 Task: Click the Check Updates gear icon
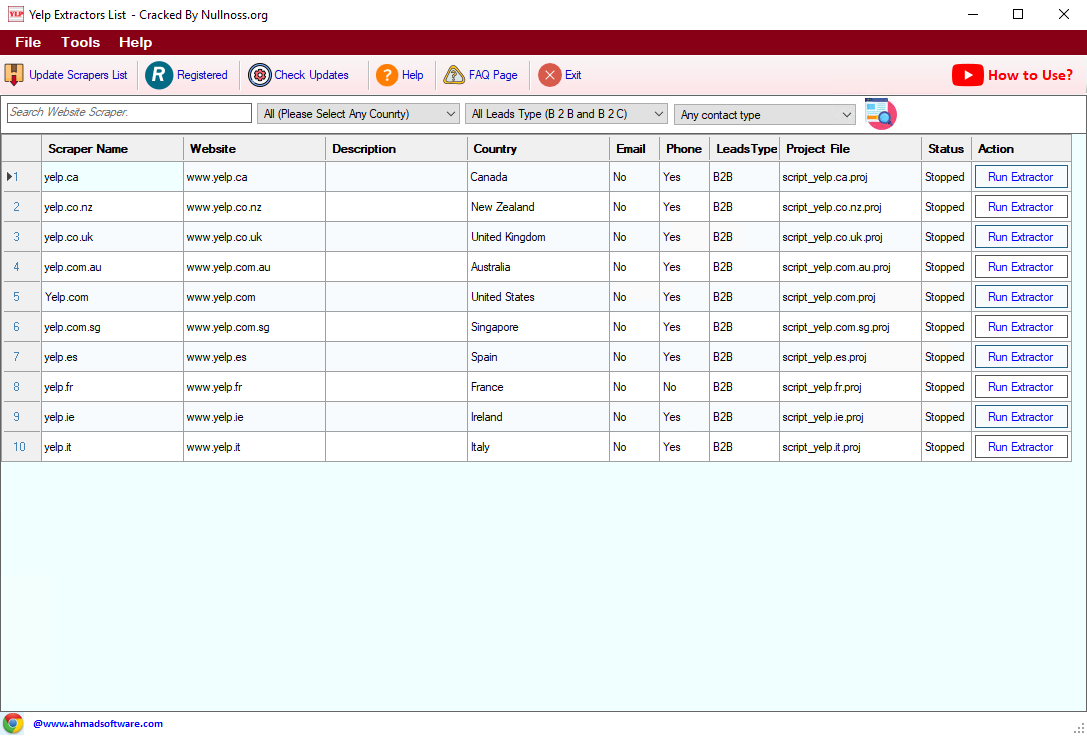tap(259, 75)
